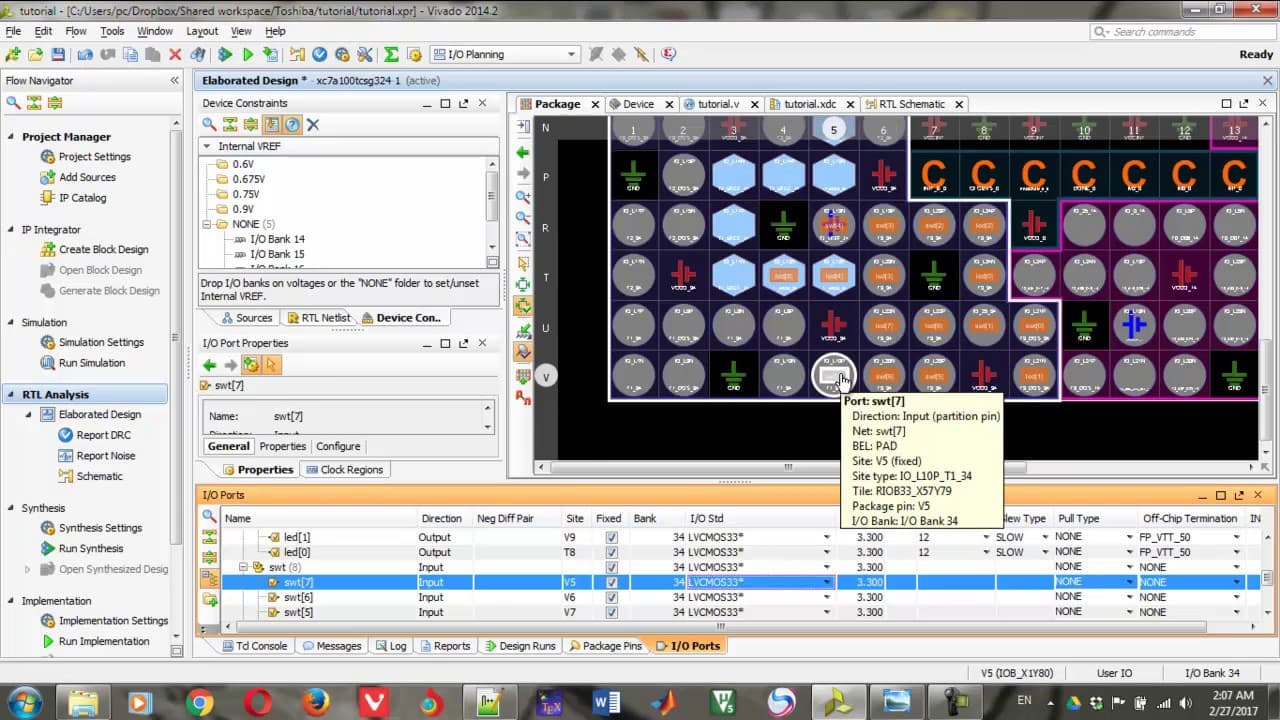The image size is (1280, 720).
Task: Collapse the Flow Navigator with double chevron
Action: click(174, 81)
